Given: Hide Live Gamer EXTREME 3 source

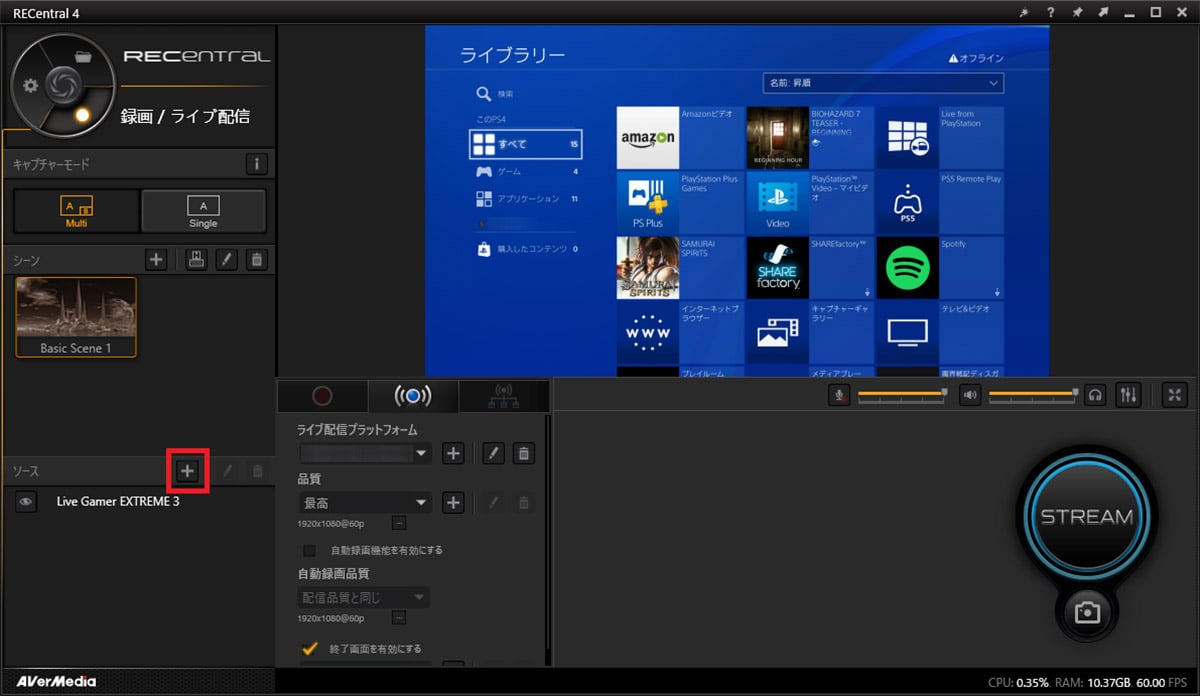Looking at the screenshot, I should 26,502.
